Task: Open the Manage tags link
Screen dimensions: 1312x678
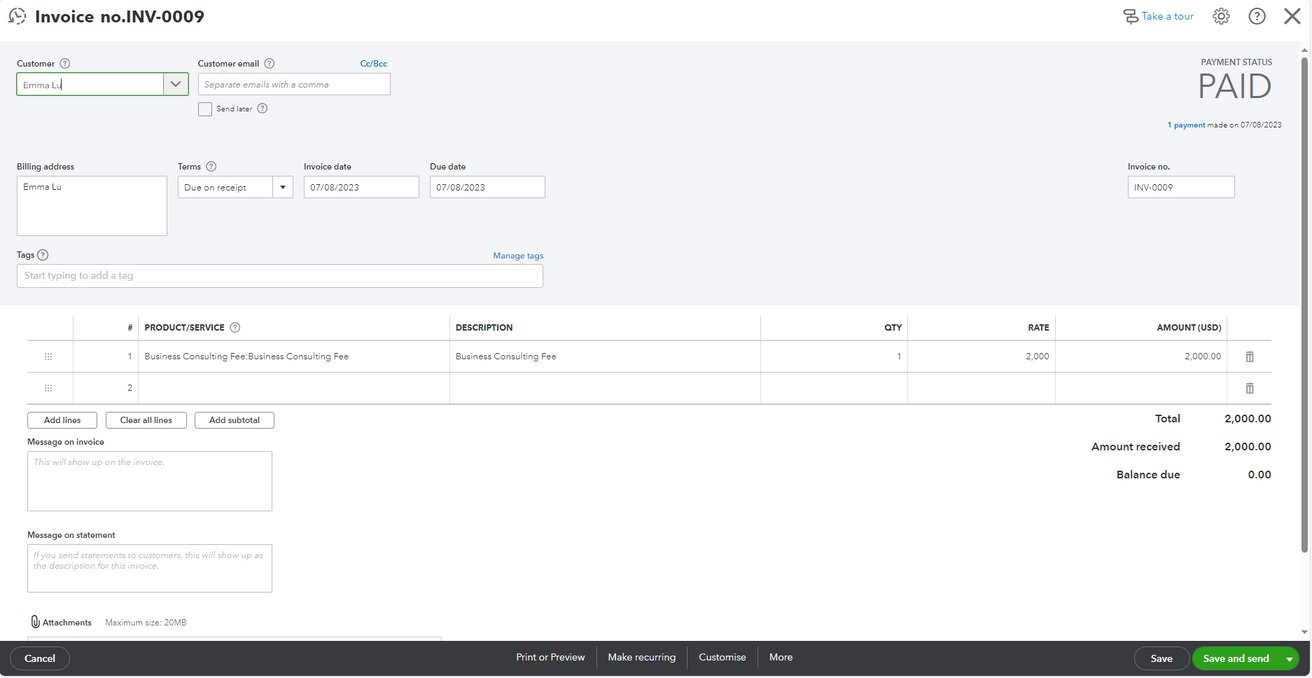Action: pos(518,256)
